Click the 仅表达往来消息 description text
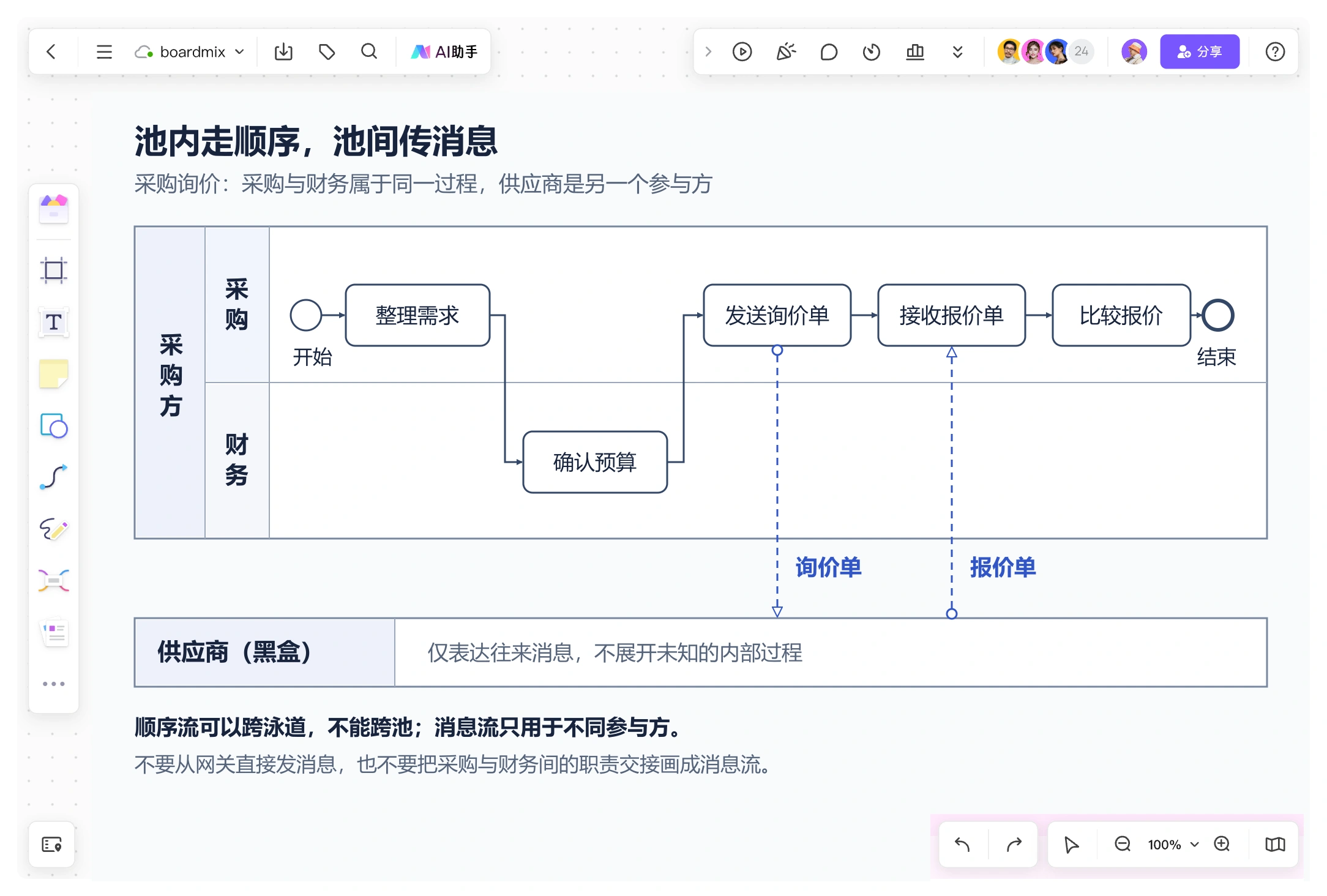Viewport: 1327px width, 896px height. point(615,652)
